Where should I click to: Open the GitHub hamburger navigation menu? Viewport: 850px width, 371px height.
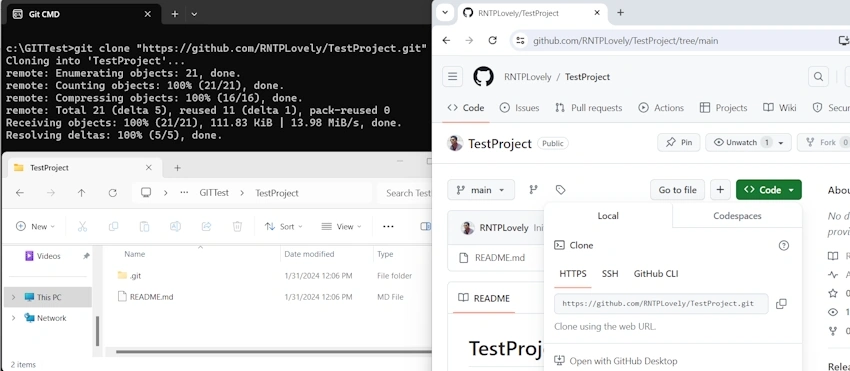[x=453, y=76]
